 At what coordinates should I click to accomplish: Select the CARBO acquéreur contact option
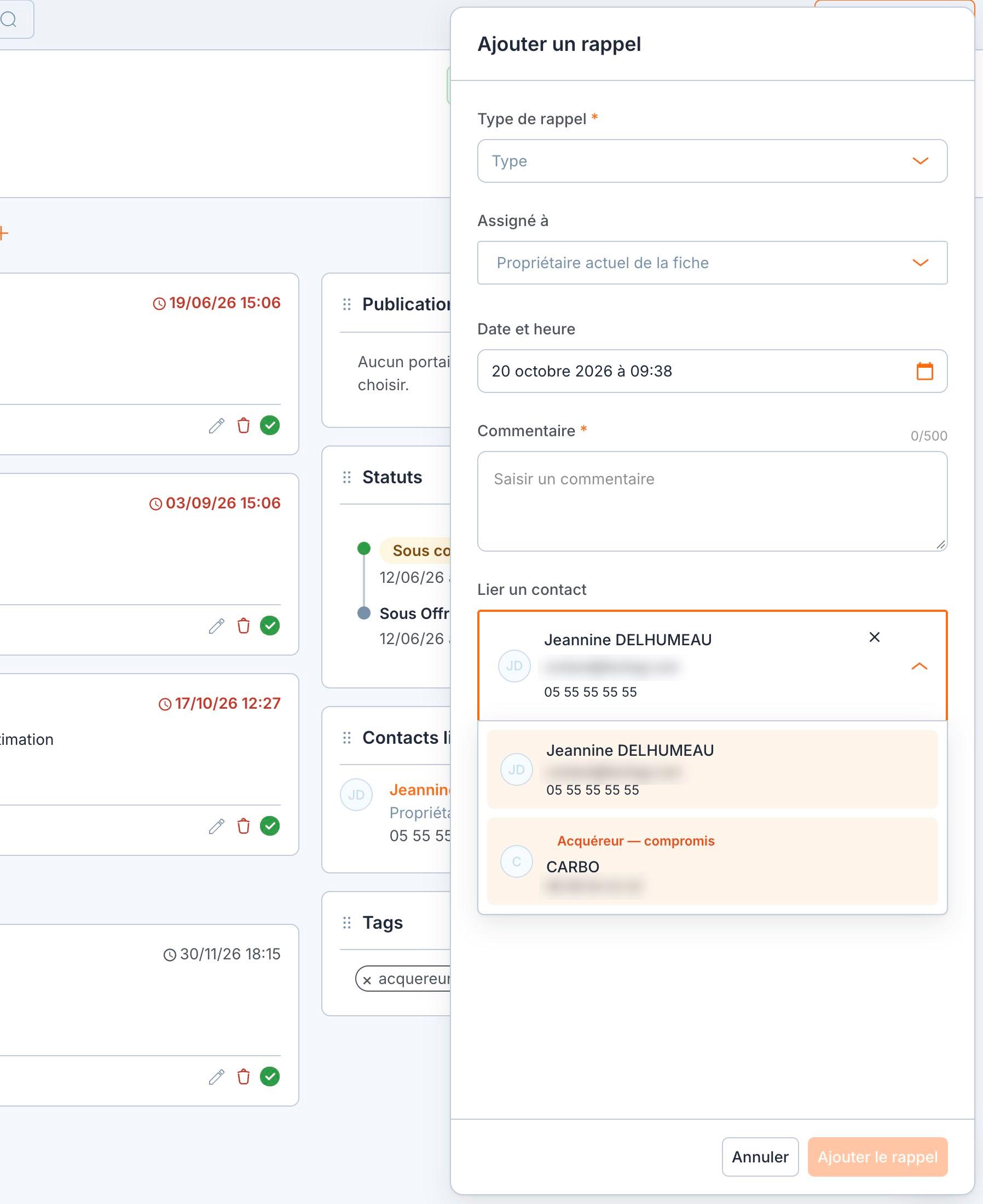(x=712, y=861)
